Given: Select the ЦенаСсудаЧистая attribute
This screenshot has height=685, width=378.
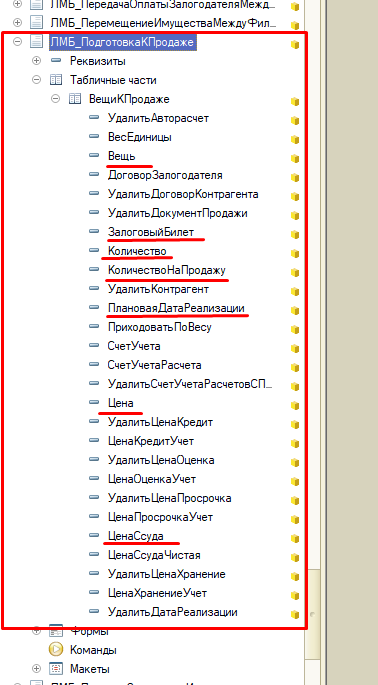Looking at the screenshot, I should point(154,555).
